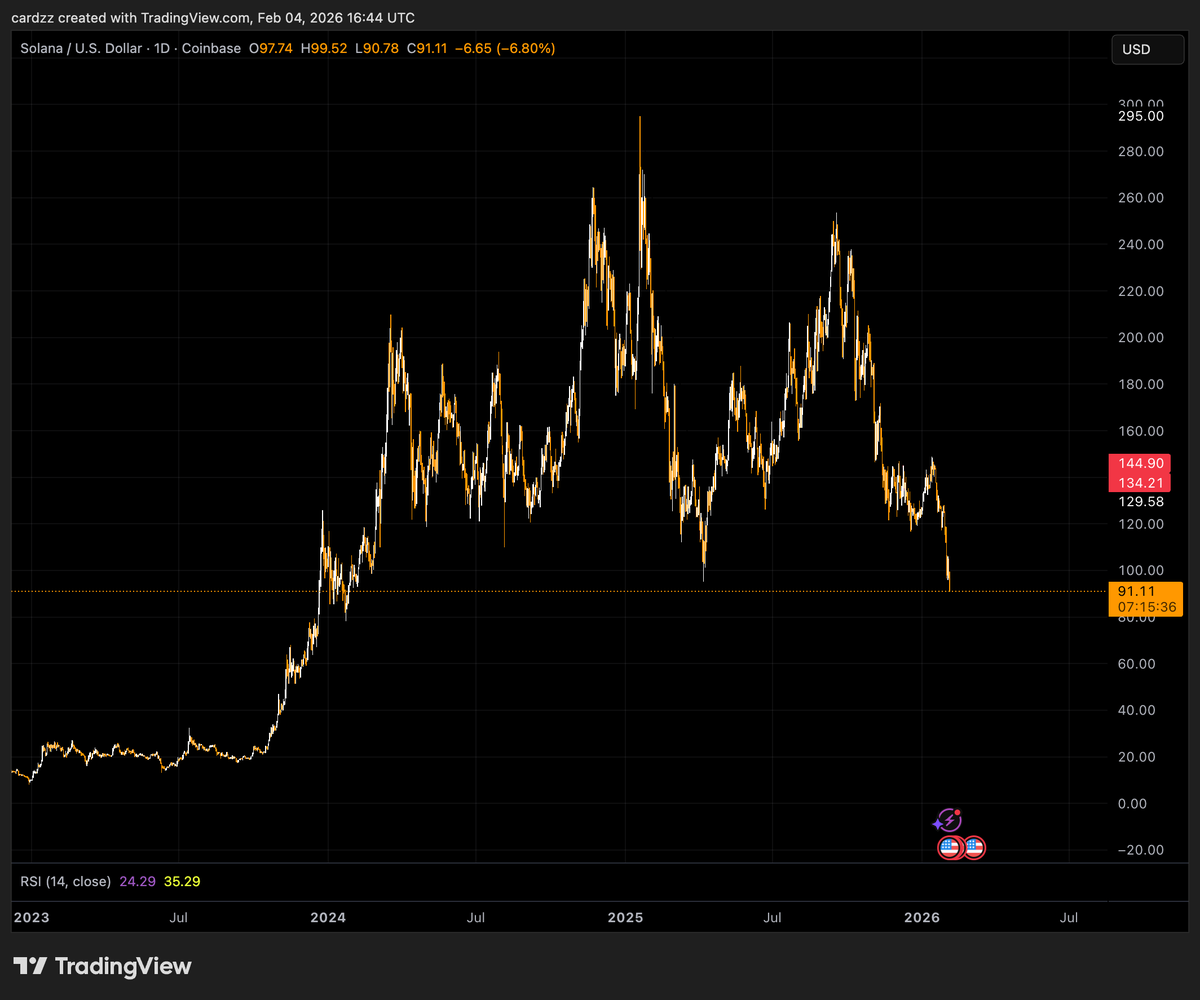
Task: Click the 220.00 price axis tick
Action: [x=1141, y=291]
